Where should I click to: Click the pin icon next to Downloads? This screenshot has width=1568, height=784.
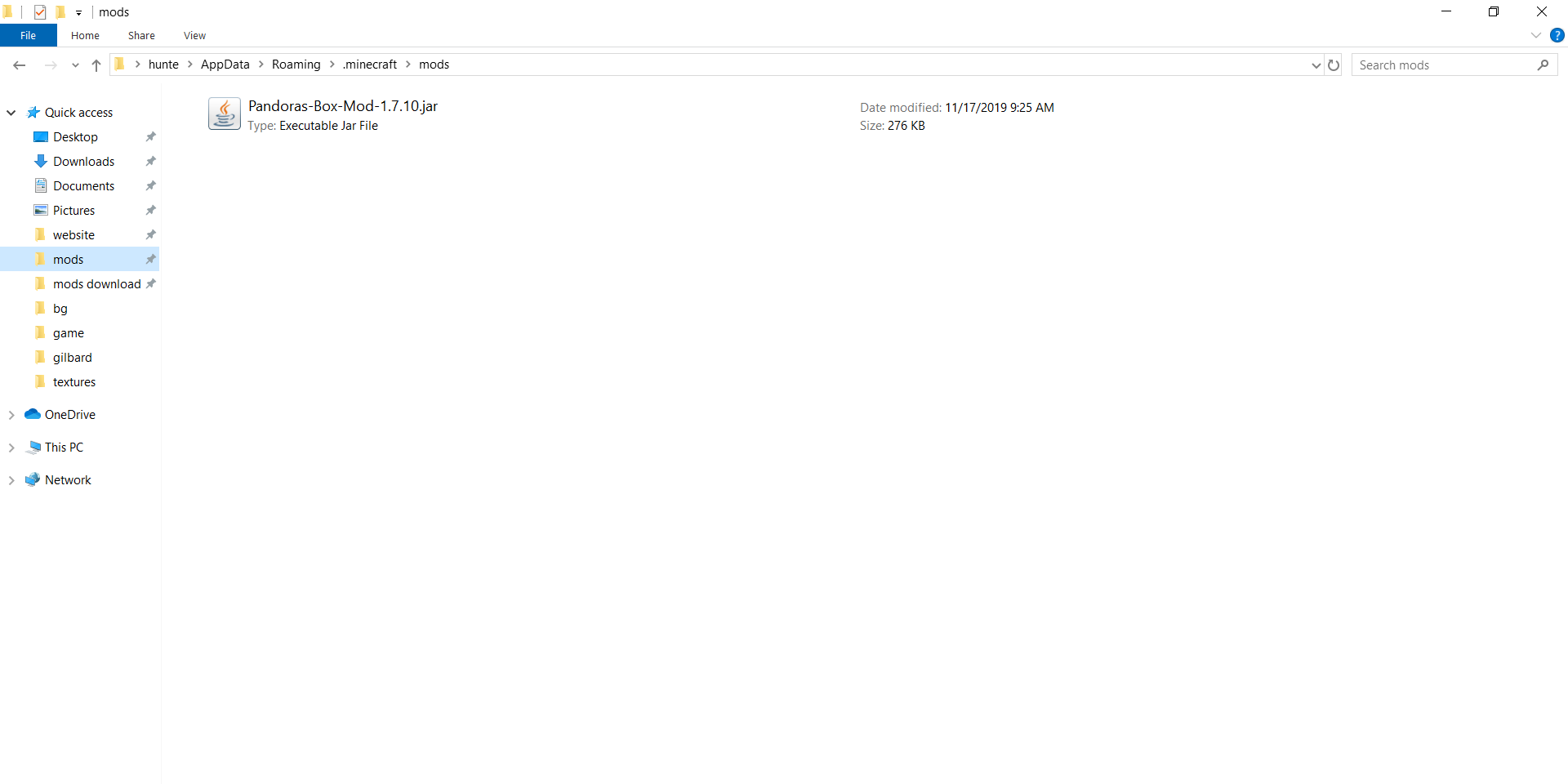coord(150,162)
